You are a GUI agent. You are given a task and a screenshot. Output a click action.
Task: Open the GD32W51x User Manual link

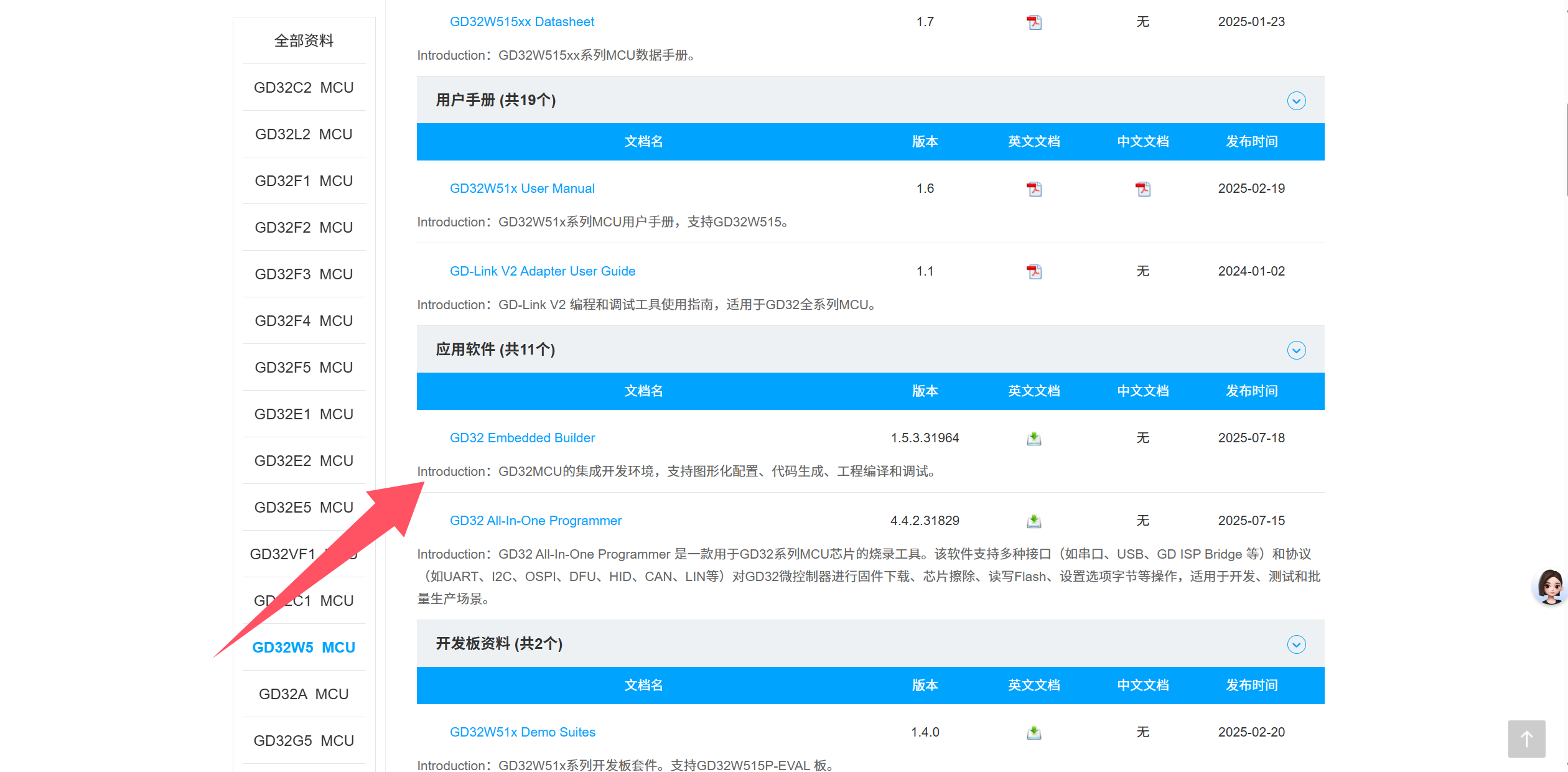tap(522, 188)
